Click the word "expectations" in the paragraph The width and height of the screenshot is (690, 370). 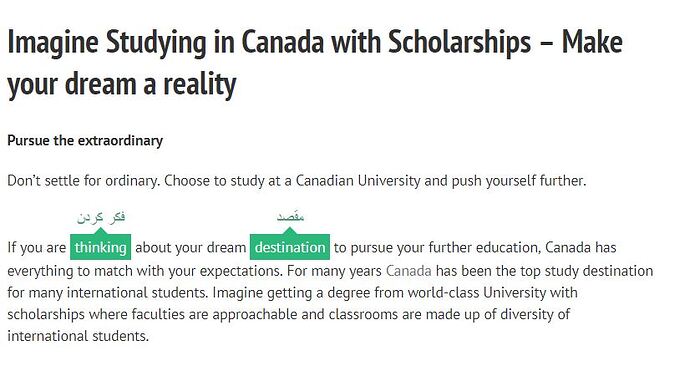(x=241, y=271)
